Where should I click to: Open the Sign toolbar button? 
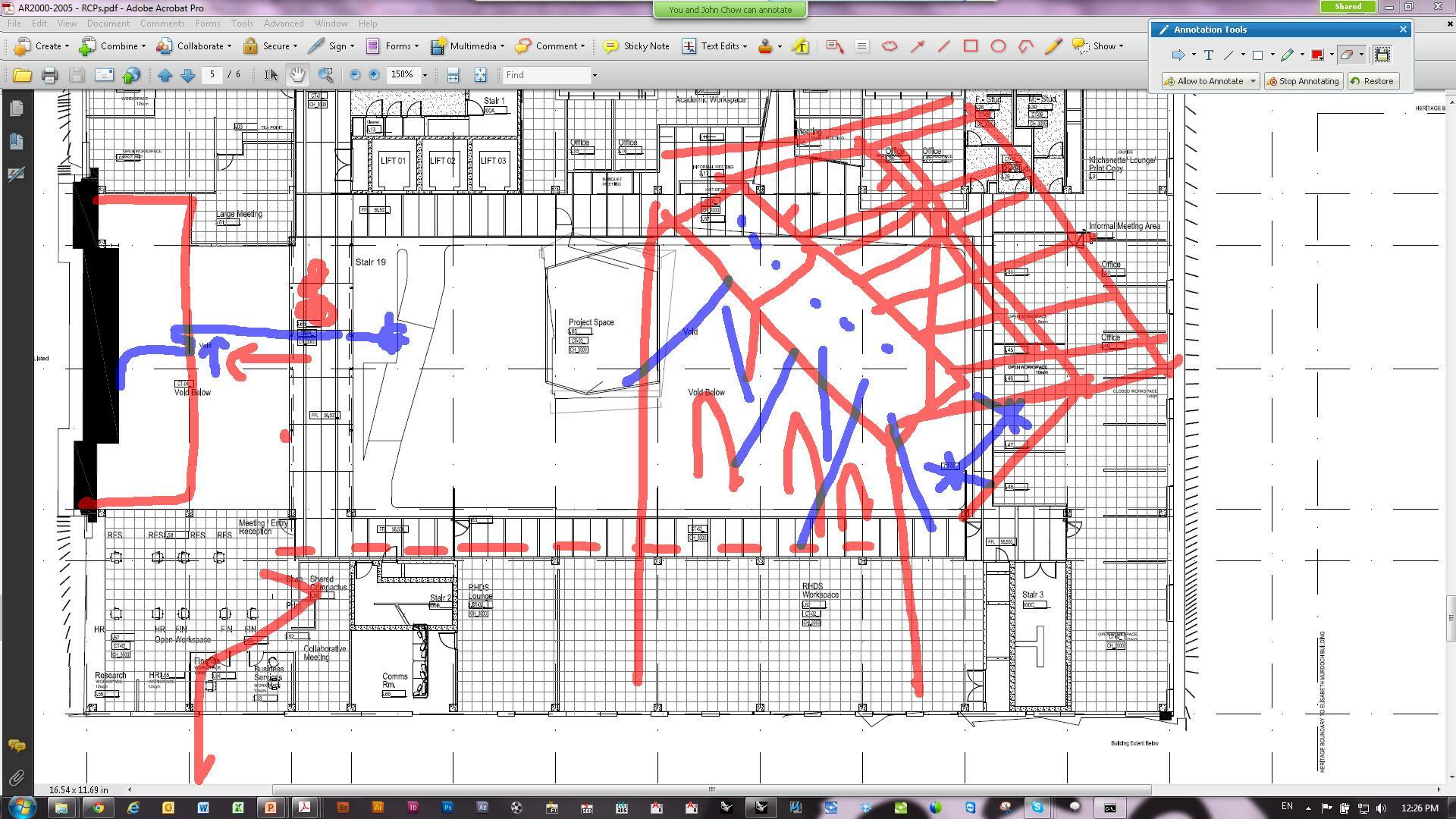331,46
